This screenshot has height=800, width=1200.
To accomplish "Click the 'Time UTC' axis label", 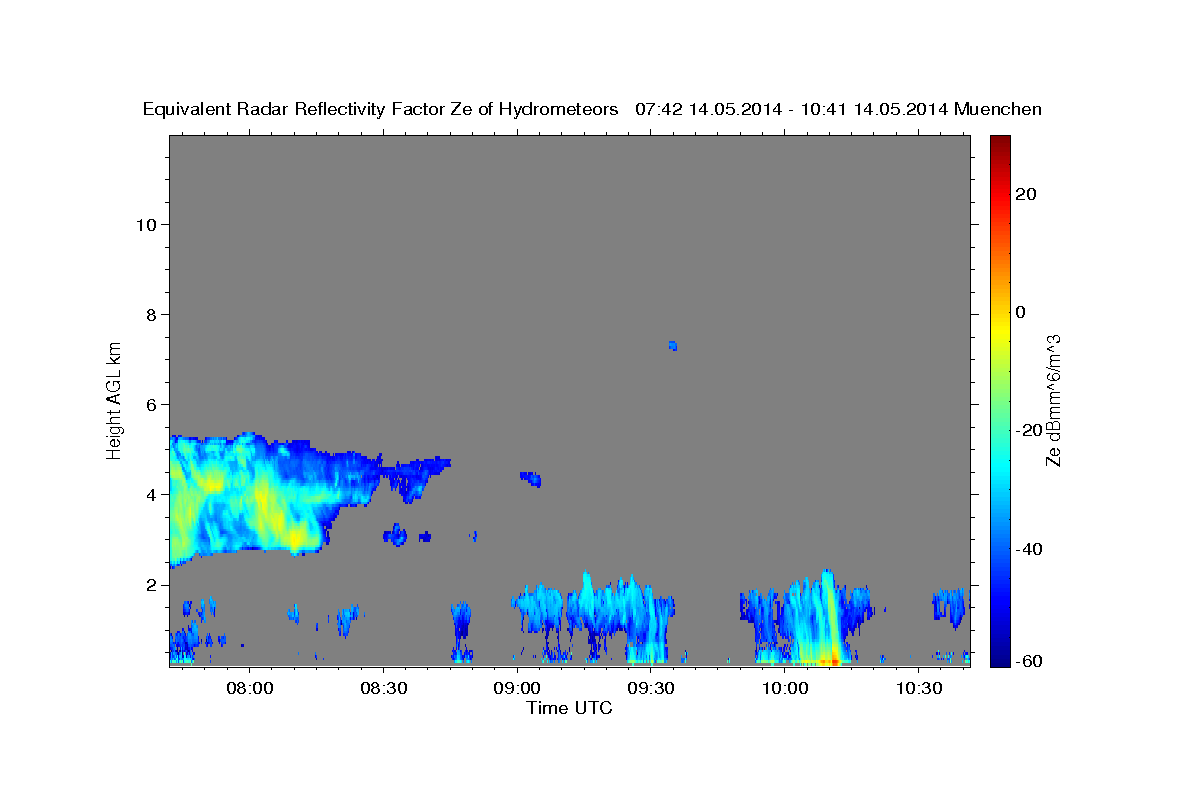I will tap(569, 708).
